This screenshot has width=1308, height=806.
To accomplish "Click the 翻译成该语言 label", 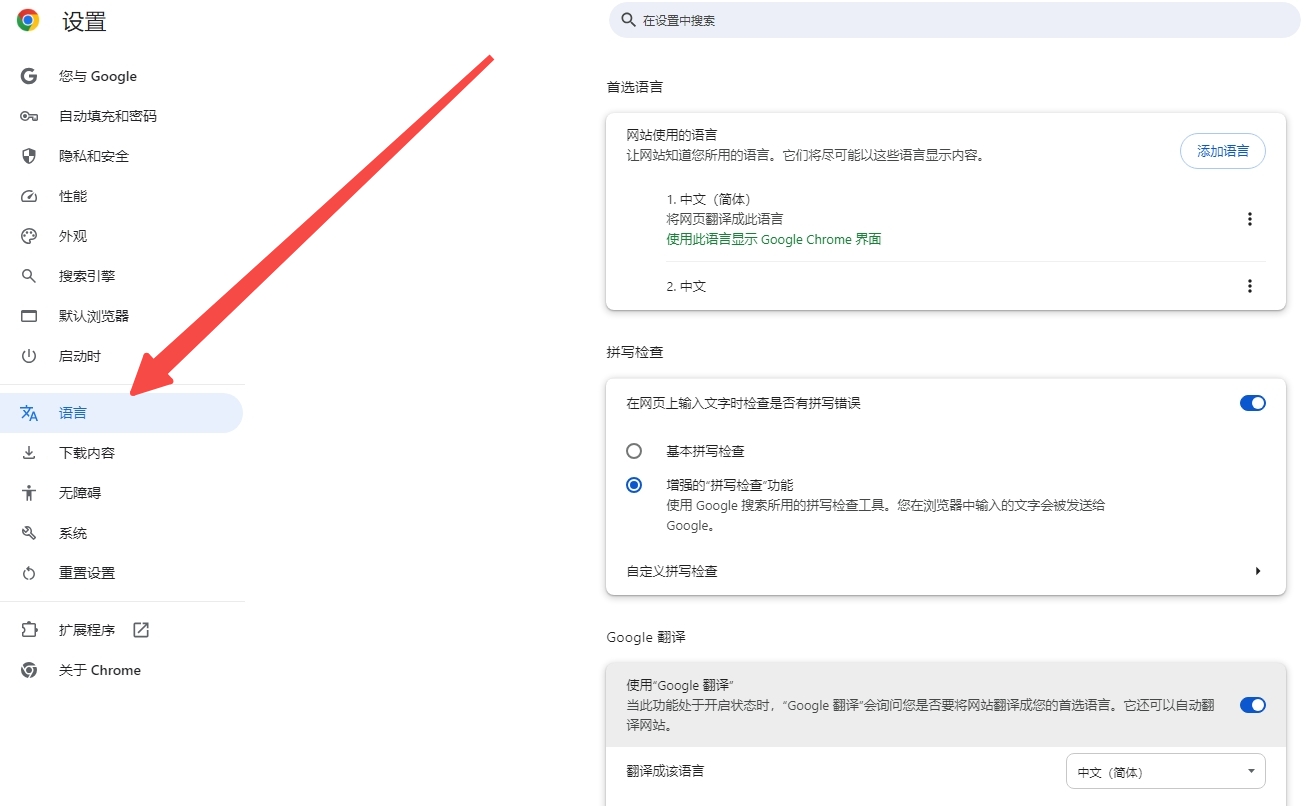I will click(x=665, y=771).
